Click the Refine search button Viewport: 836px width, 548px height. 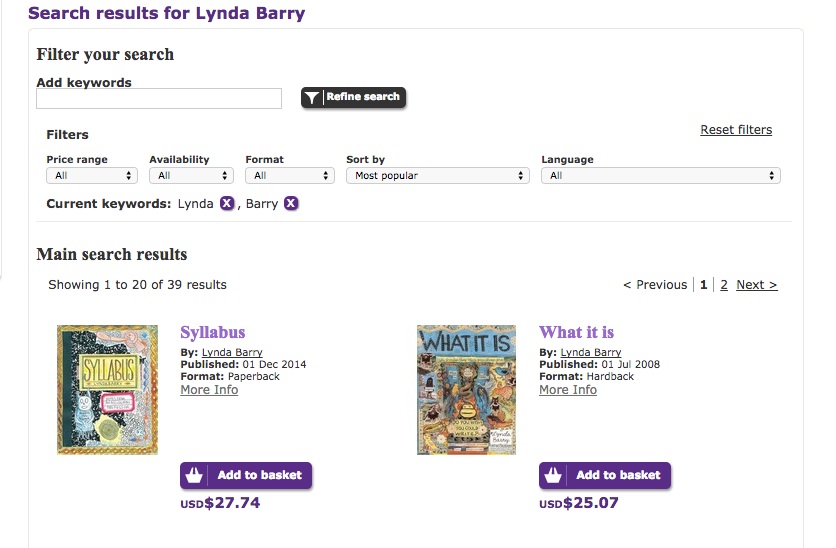coord(354,97)
